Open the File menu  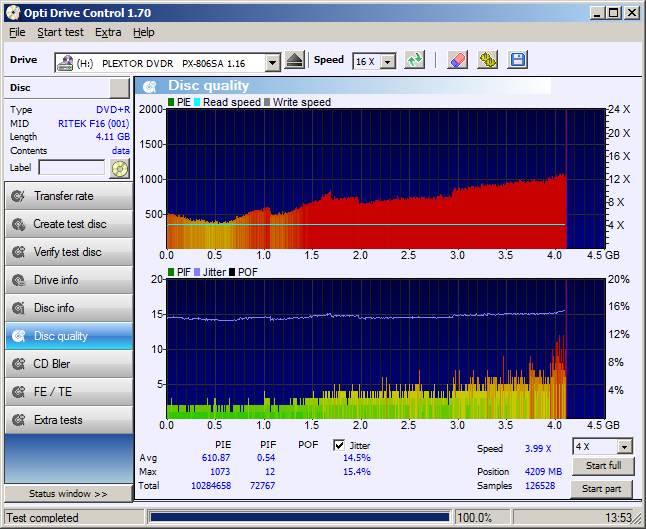coord(17,32)
